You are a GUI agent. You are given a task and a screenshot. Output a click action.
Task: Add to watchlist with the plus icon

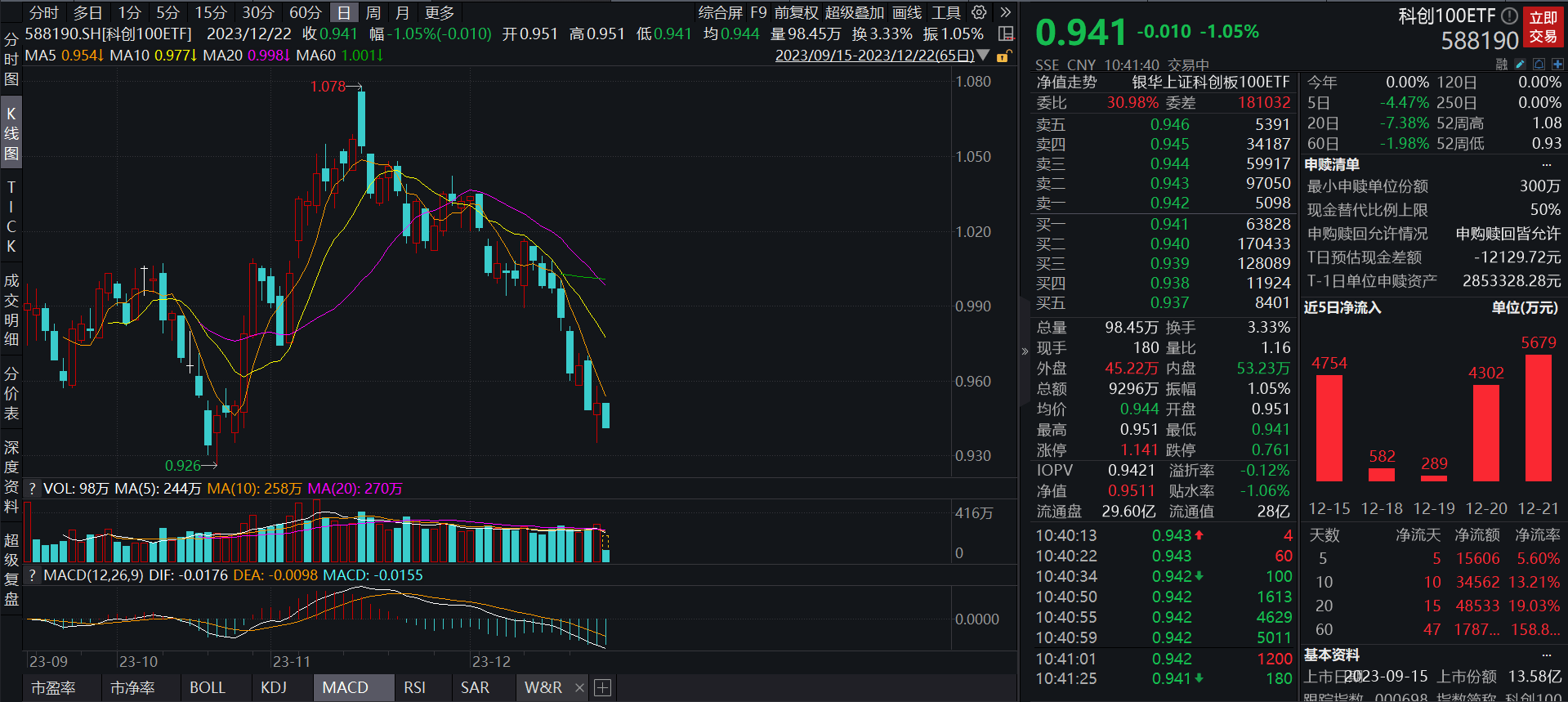click(1557, 65)
